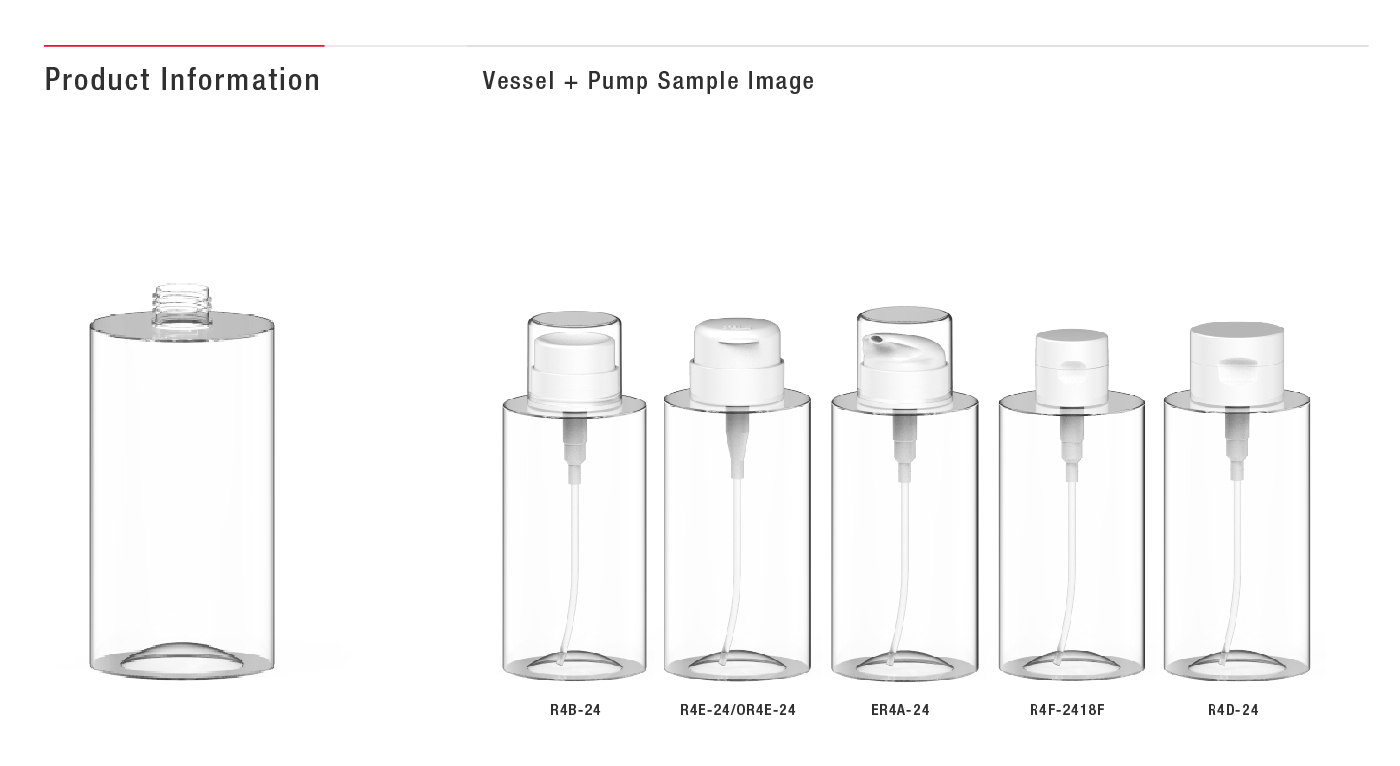1400x766 pixels.
Task: Click the wide white cap on R4D-24
Action: [1237, 365]
